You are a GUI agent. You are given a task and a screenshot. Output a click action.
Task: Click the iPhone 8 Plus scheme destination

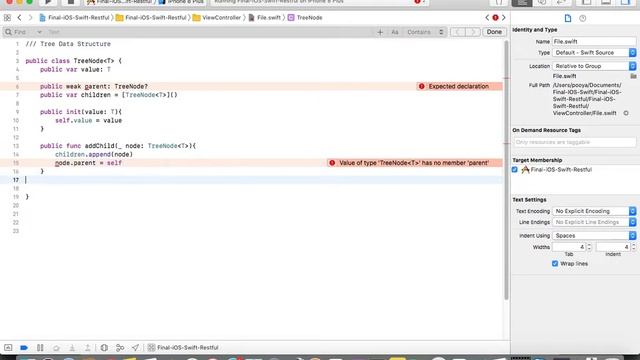point(181,2)
